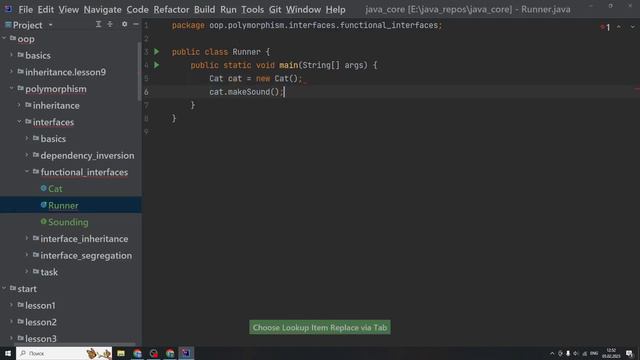Viewport: 640px width, 360px height.
Task: Collapse the start folder
Action: (x=4, y=289)
